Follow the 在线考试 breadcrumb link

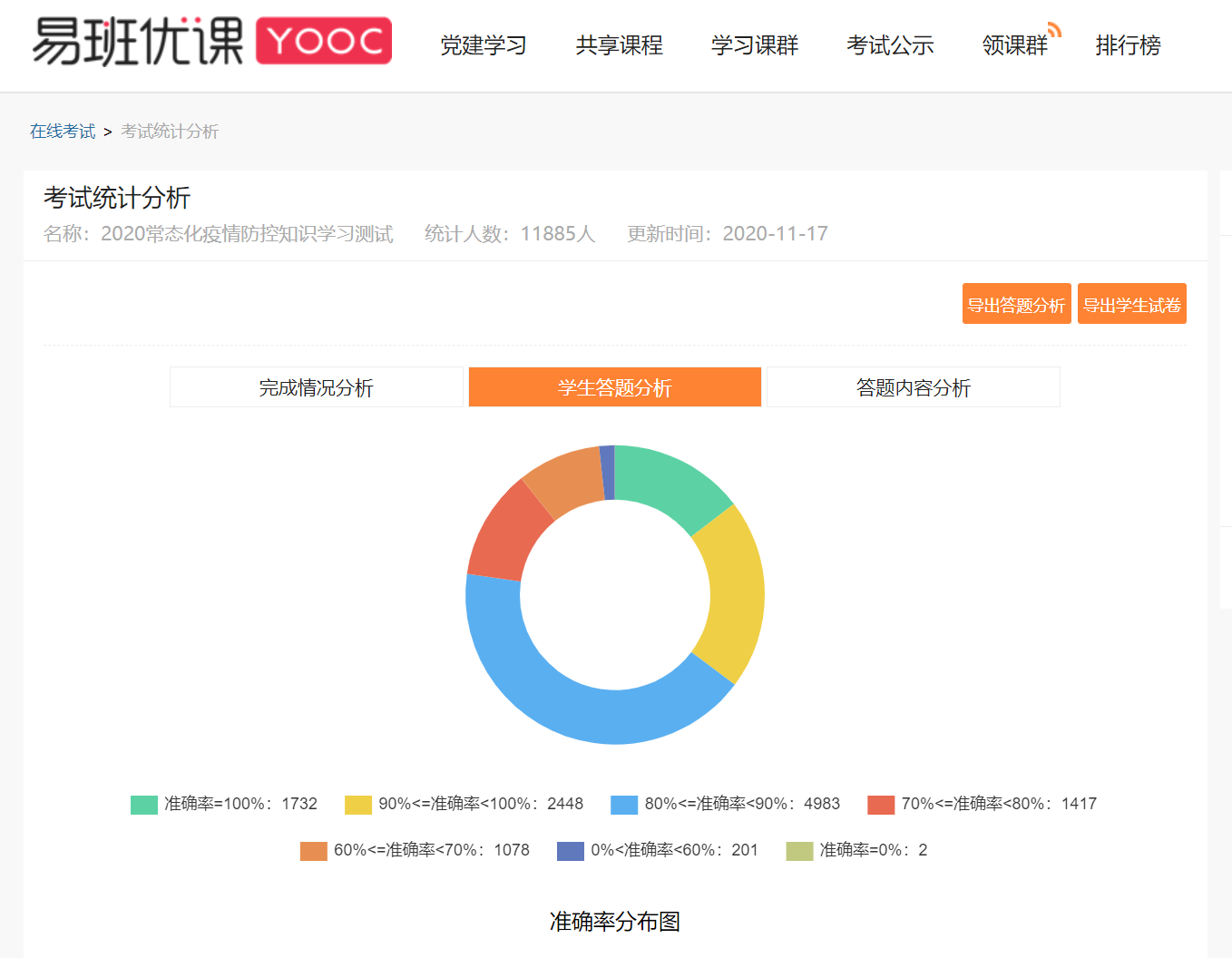[x=63, y=132]
